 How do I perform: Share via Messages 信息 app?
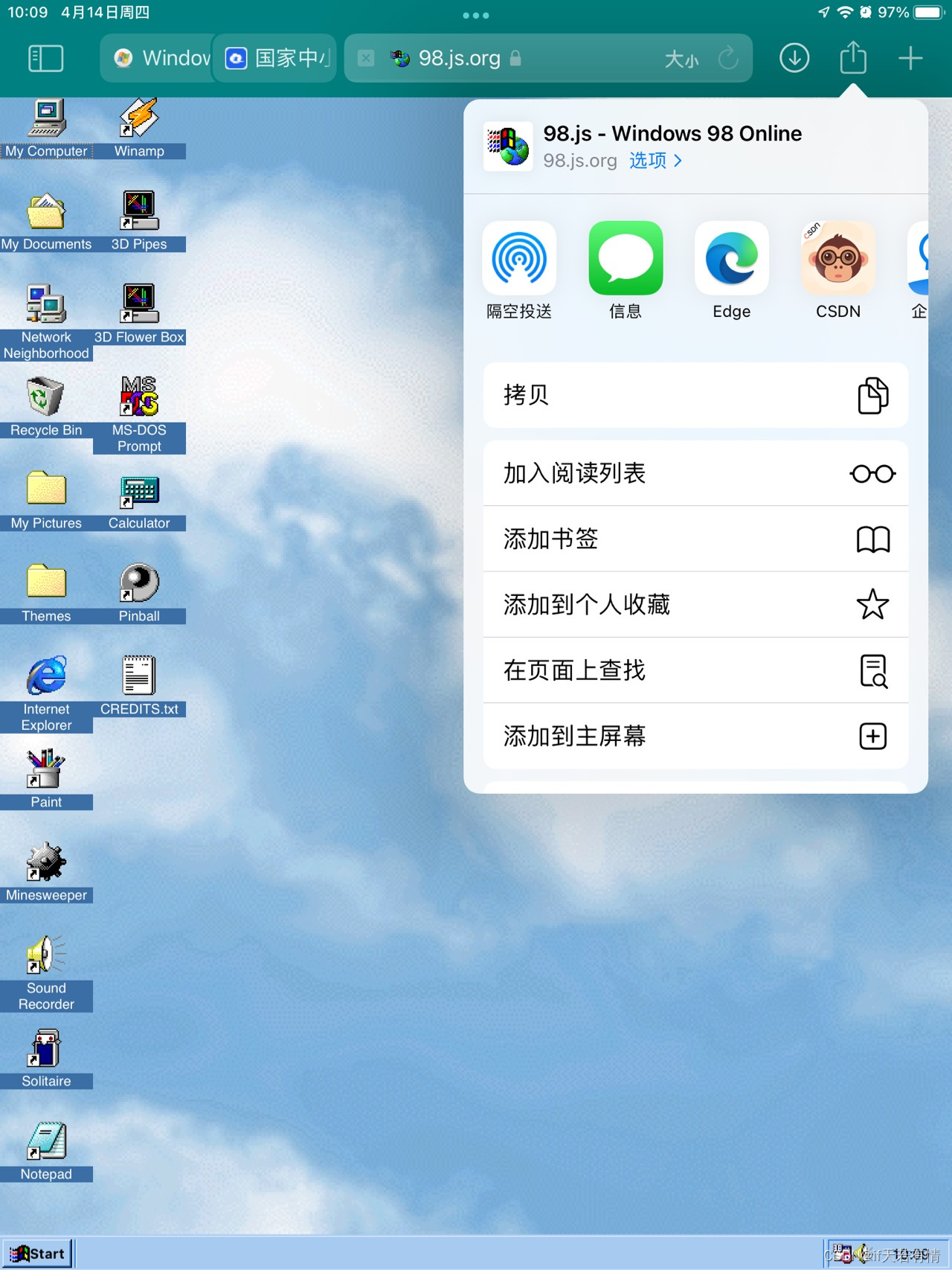click(625, 271)
